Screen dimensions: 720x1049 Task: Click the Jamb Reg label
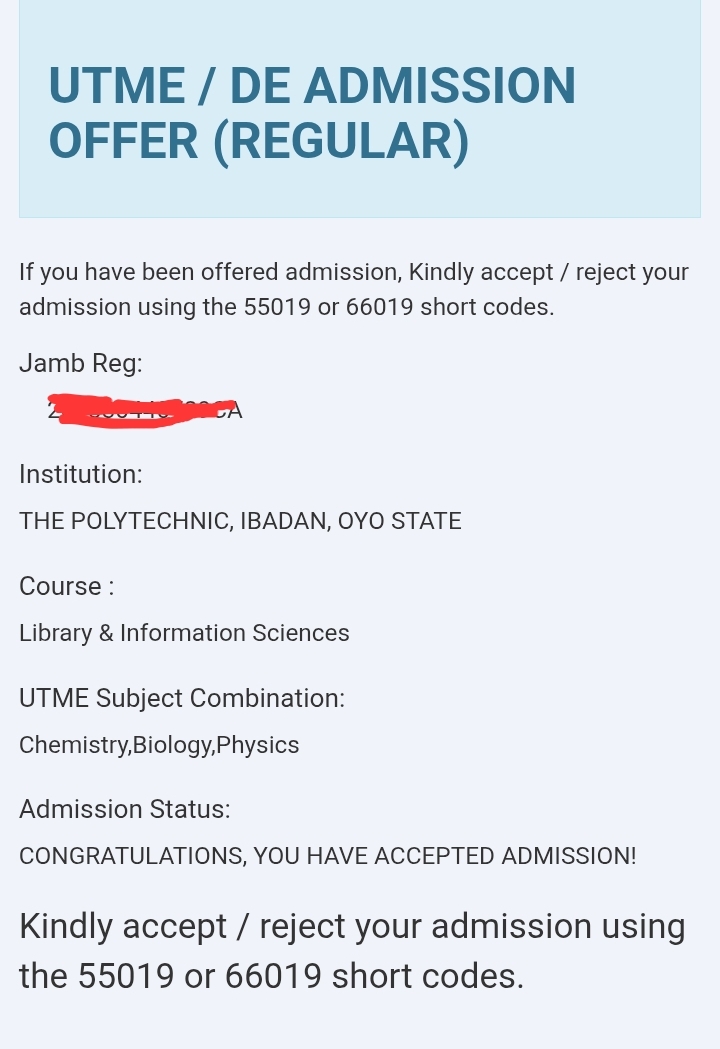click(x=81, y=363)
